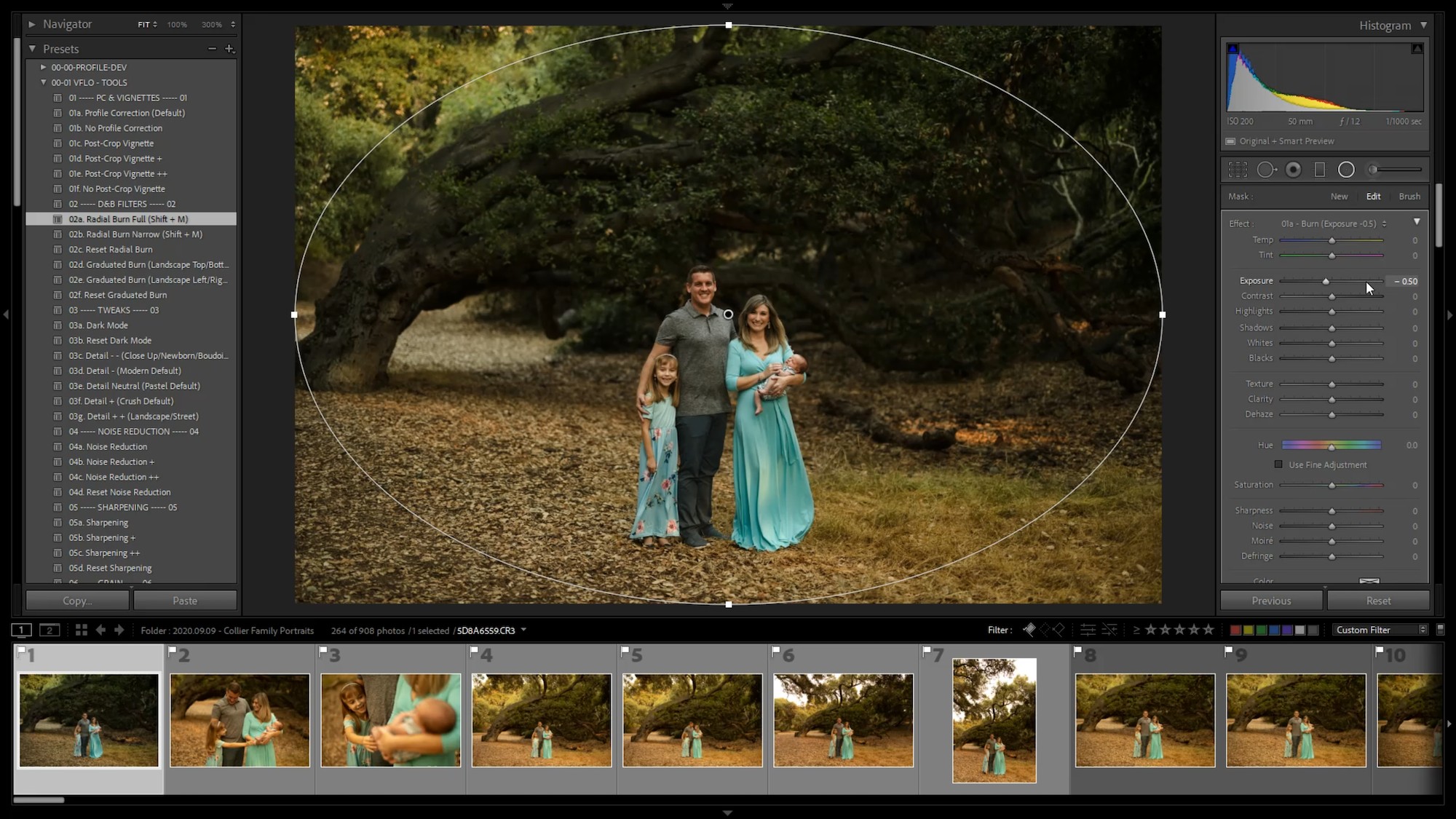
Task: Select the Crop Overlay tool
Action: click(1238, 170)
